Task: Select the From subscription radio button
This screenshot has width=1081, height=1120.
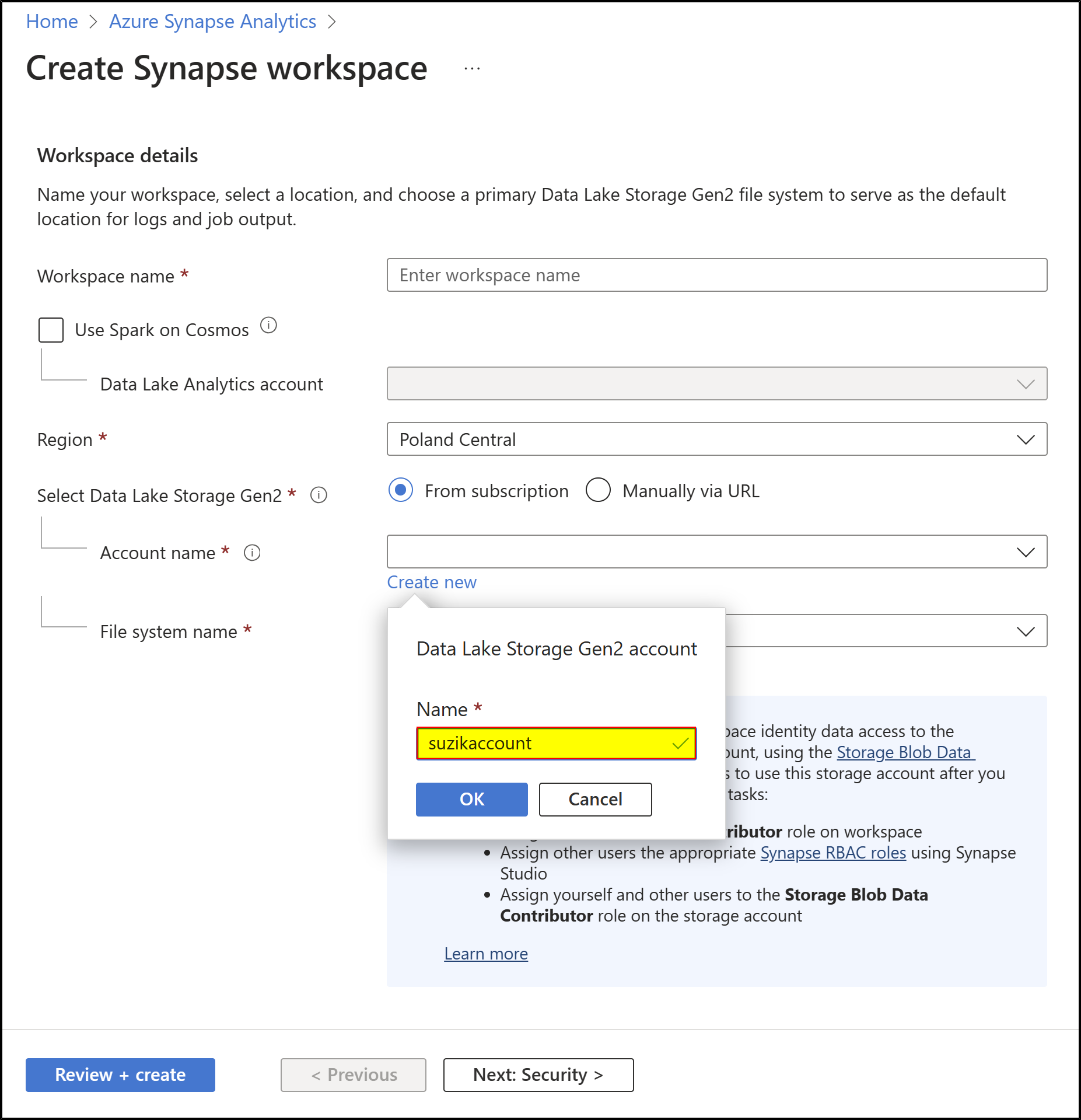Action: (x=401, y=490)
